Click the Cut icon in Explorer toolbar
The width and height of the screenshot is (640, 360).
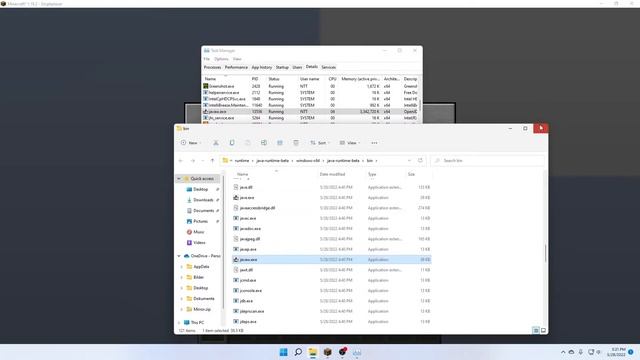click(216, 143)
